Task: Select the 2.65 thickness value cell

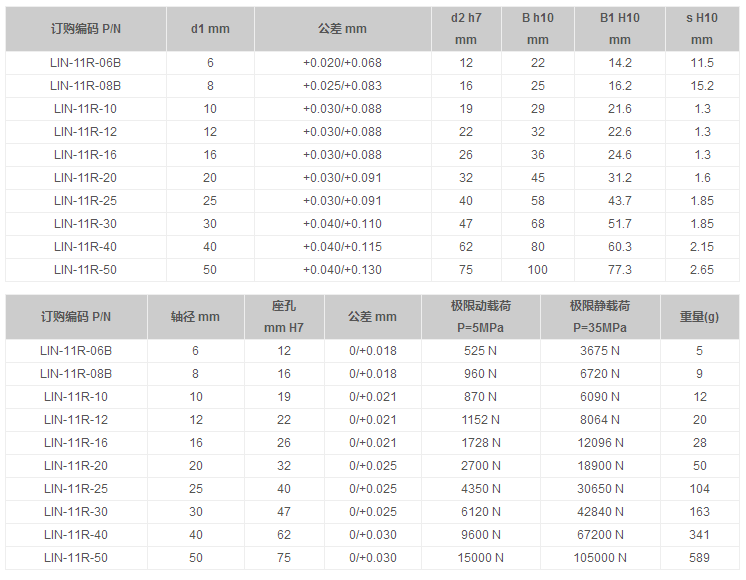Action: [702, 270]
